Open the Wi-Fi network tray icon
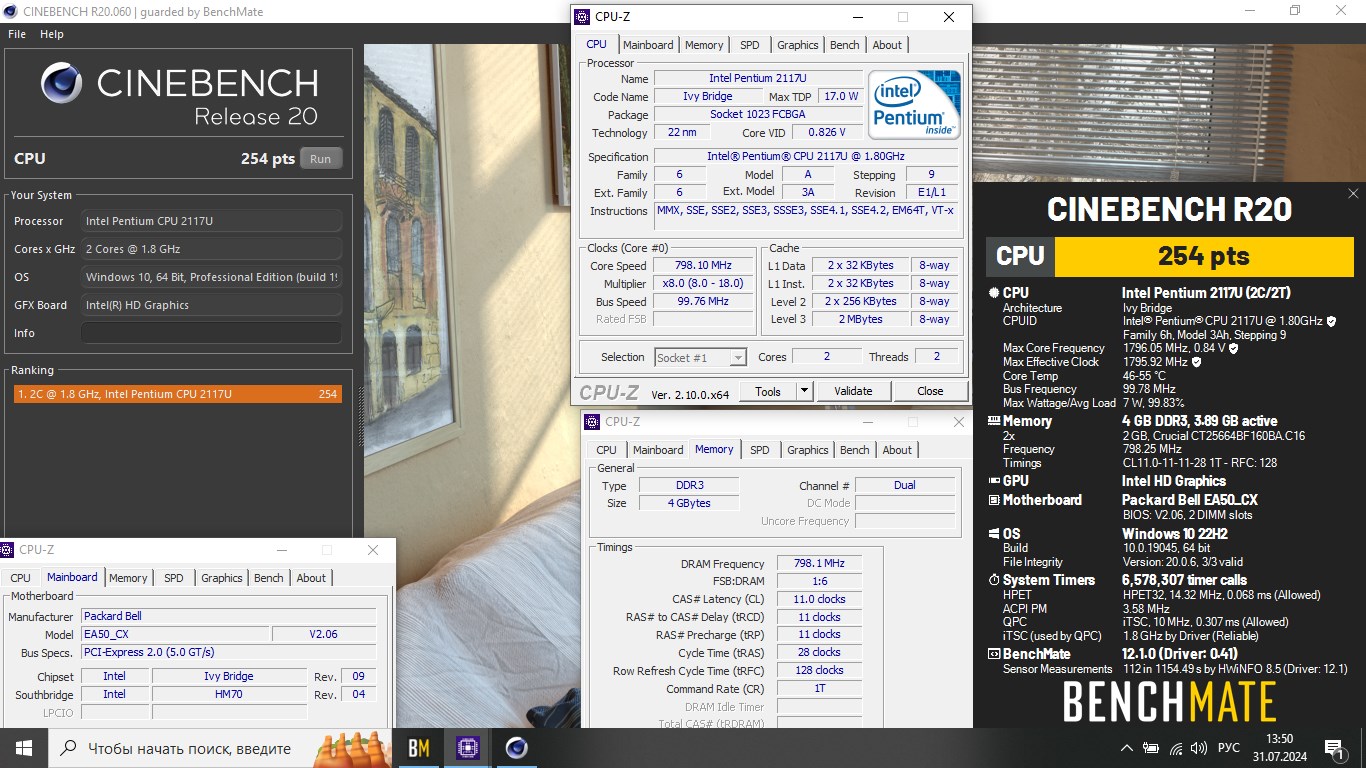The width and height of the screenshot is (1366, 768). (1176, 748)
